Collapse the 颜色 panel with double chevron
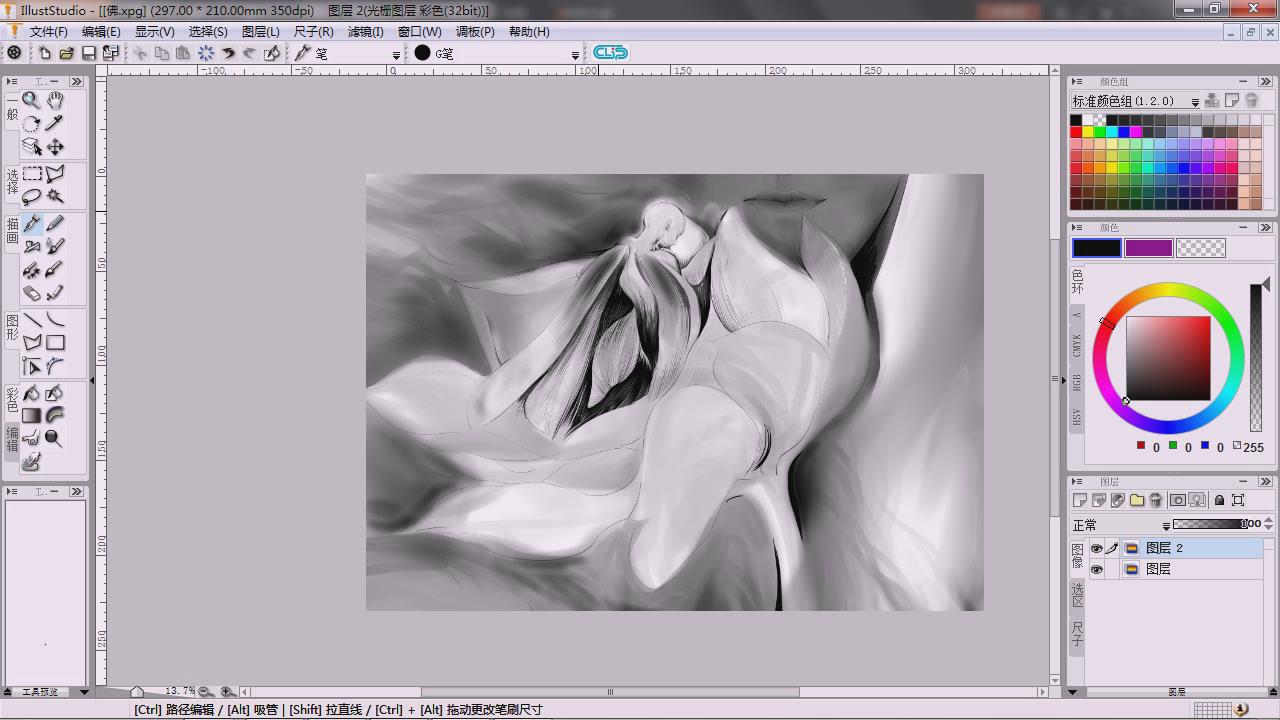 (1265, 228)
